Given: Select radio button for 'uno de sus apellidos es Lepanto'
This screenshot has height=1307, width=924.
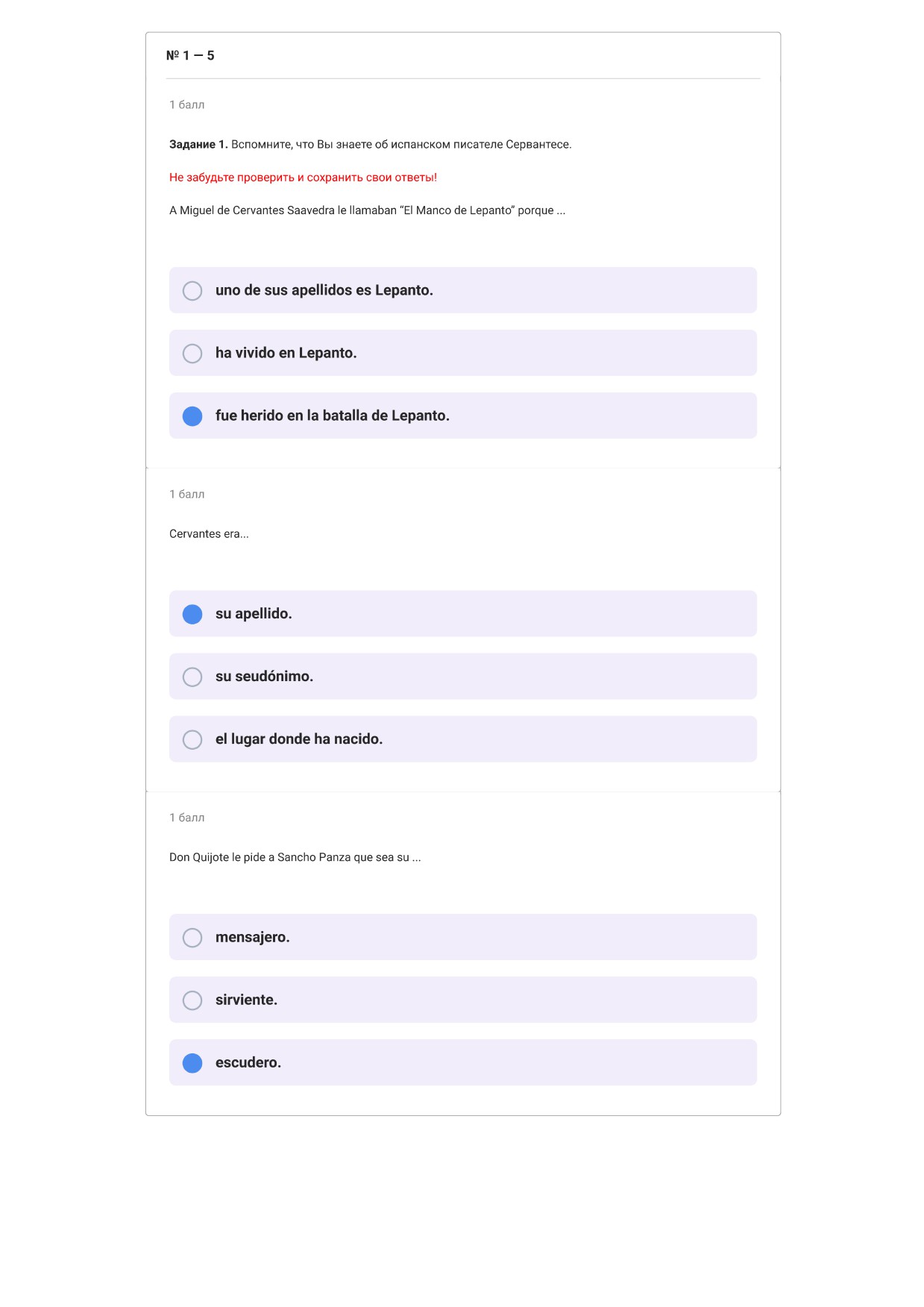Looking at the screenshot, I should 192,290.
